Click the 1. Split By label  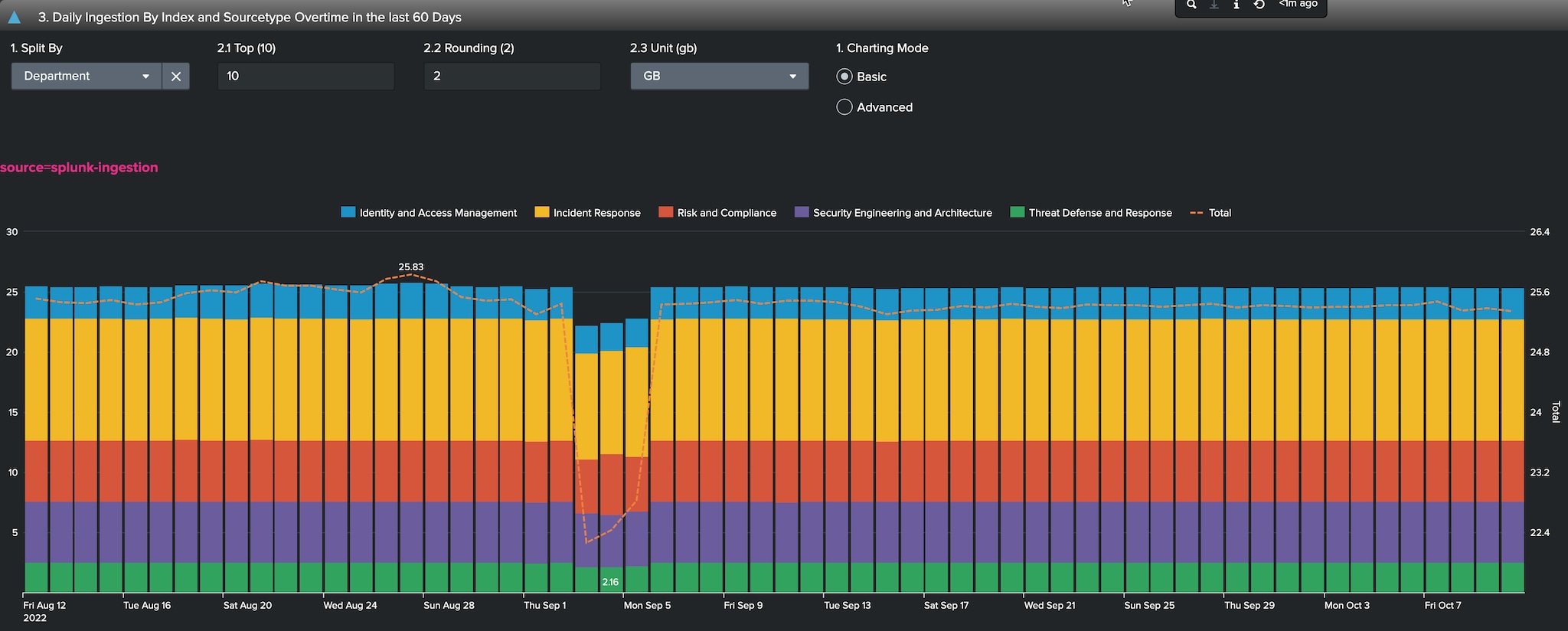37,48
